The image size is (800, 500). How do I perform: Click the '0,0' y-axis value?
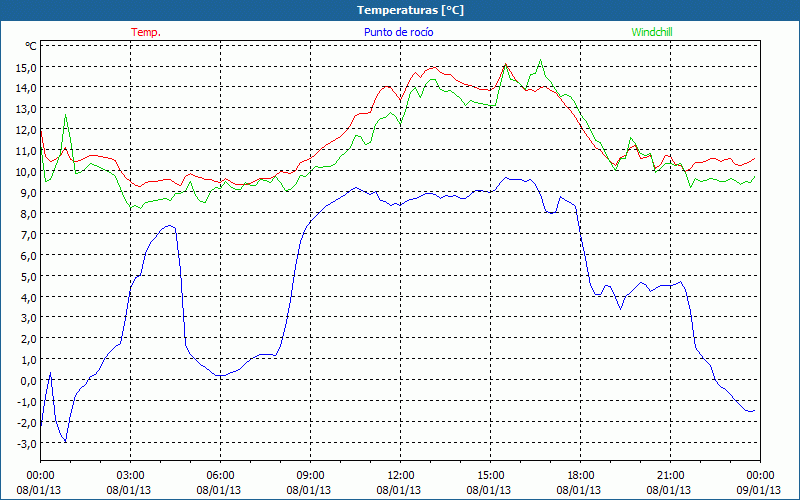29,381
